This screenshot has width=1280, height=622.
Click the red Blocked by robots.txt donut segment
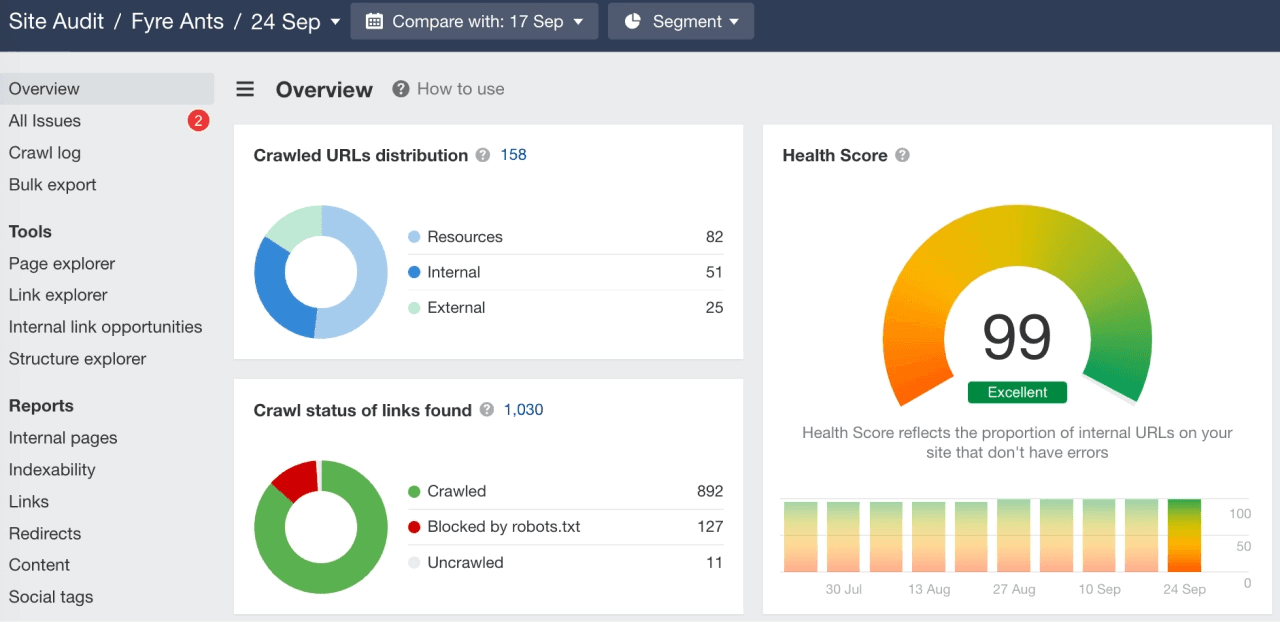pyautogui.click(x=294, y=479)
